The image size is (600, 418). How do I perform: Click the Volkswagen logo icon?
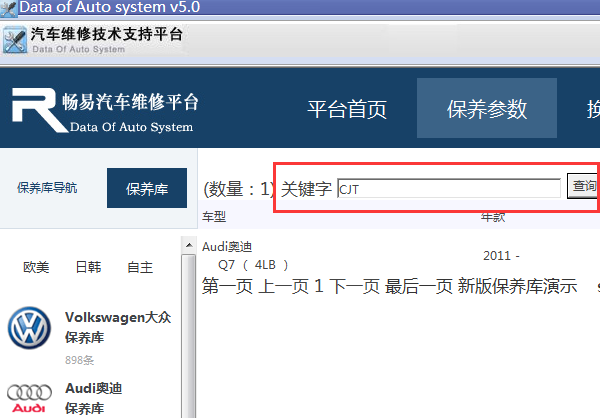29,328
